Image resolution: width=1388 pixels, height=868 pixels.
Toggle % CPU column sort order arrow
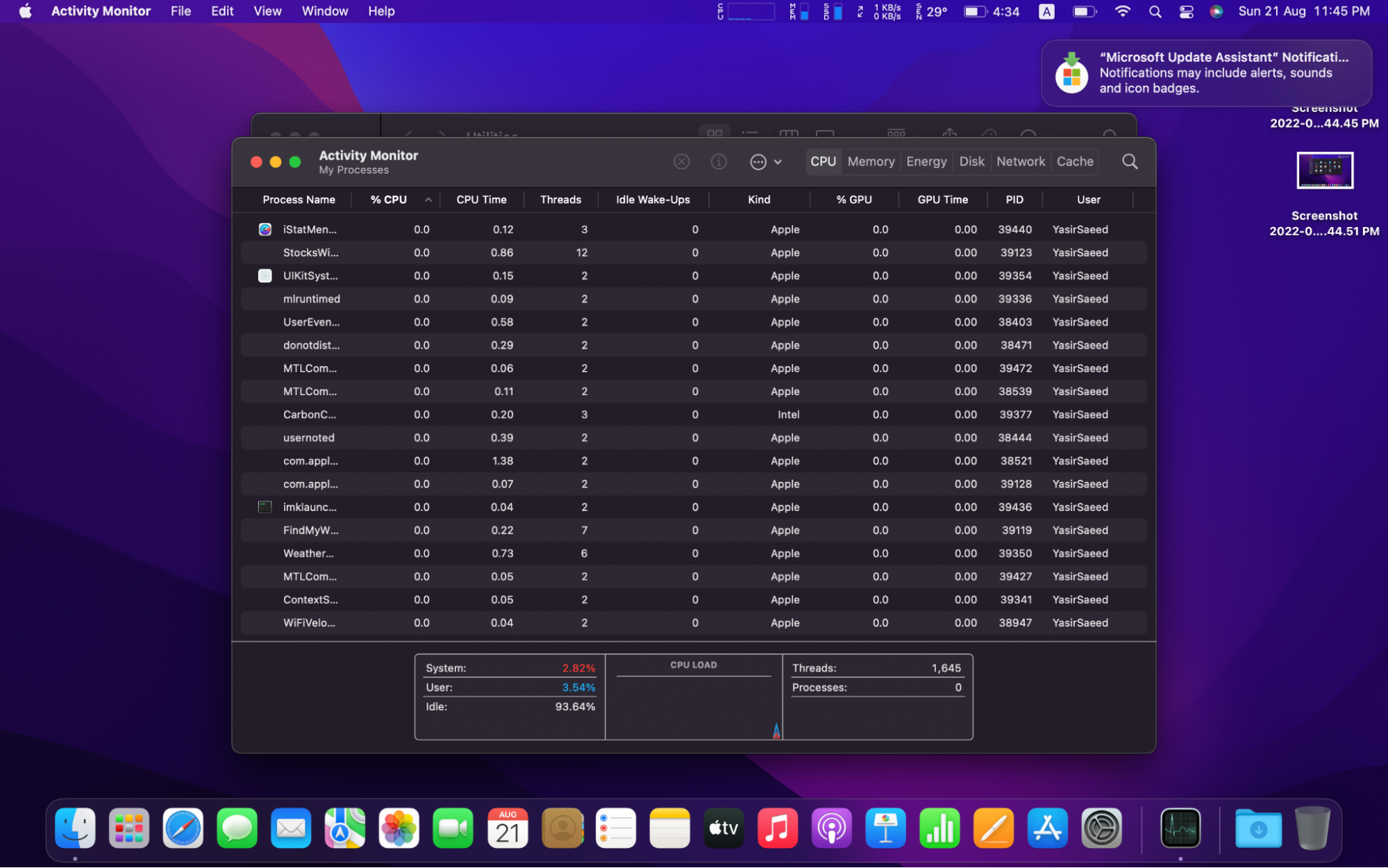[x=428, y=200]
